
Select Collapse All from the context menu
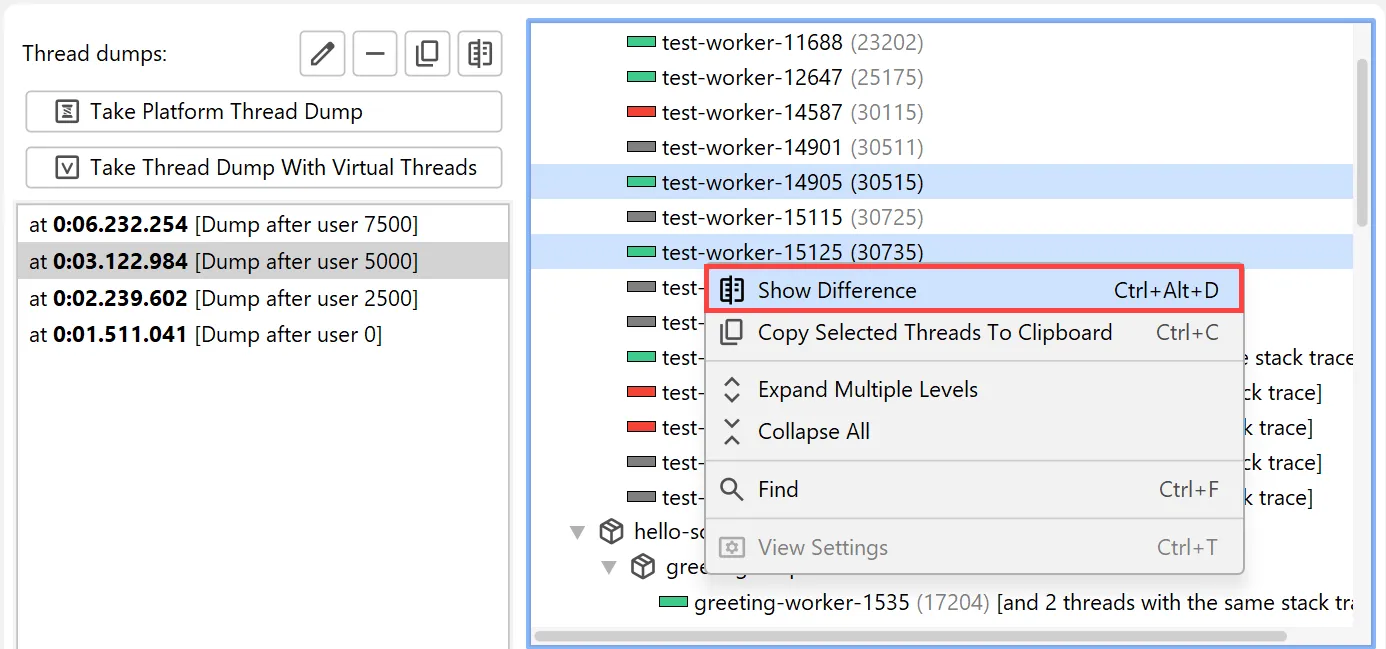[975, 431]
